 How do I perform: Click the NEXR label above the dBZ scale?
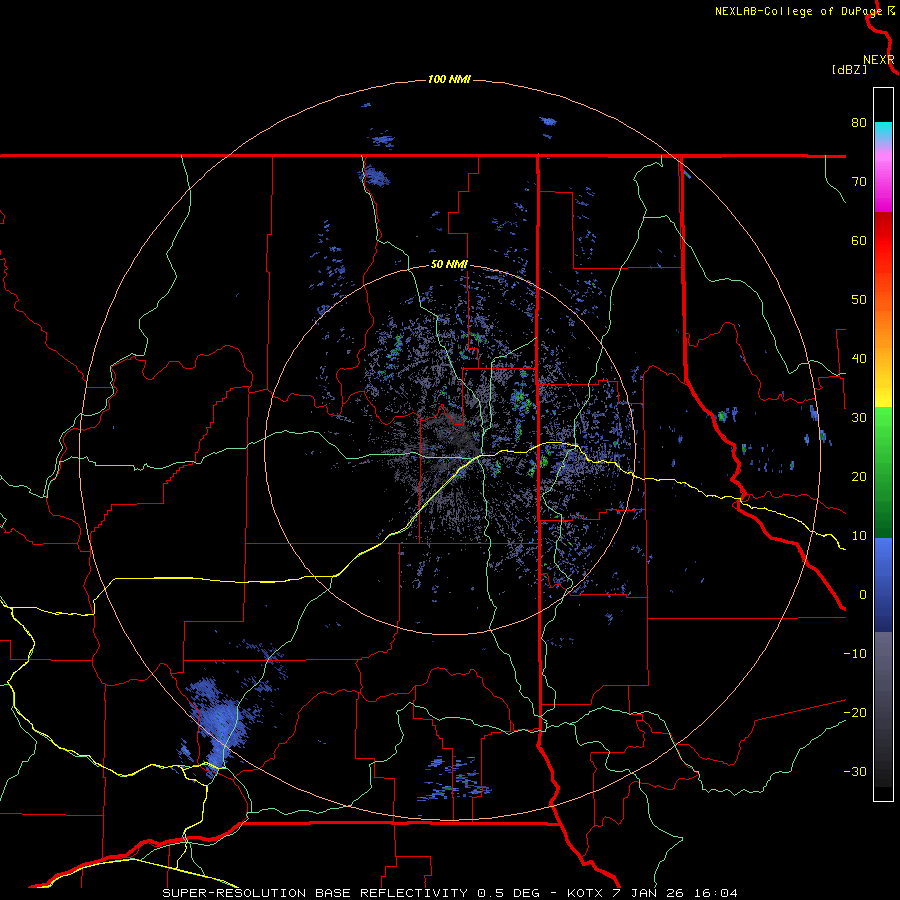pos(878,60)
